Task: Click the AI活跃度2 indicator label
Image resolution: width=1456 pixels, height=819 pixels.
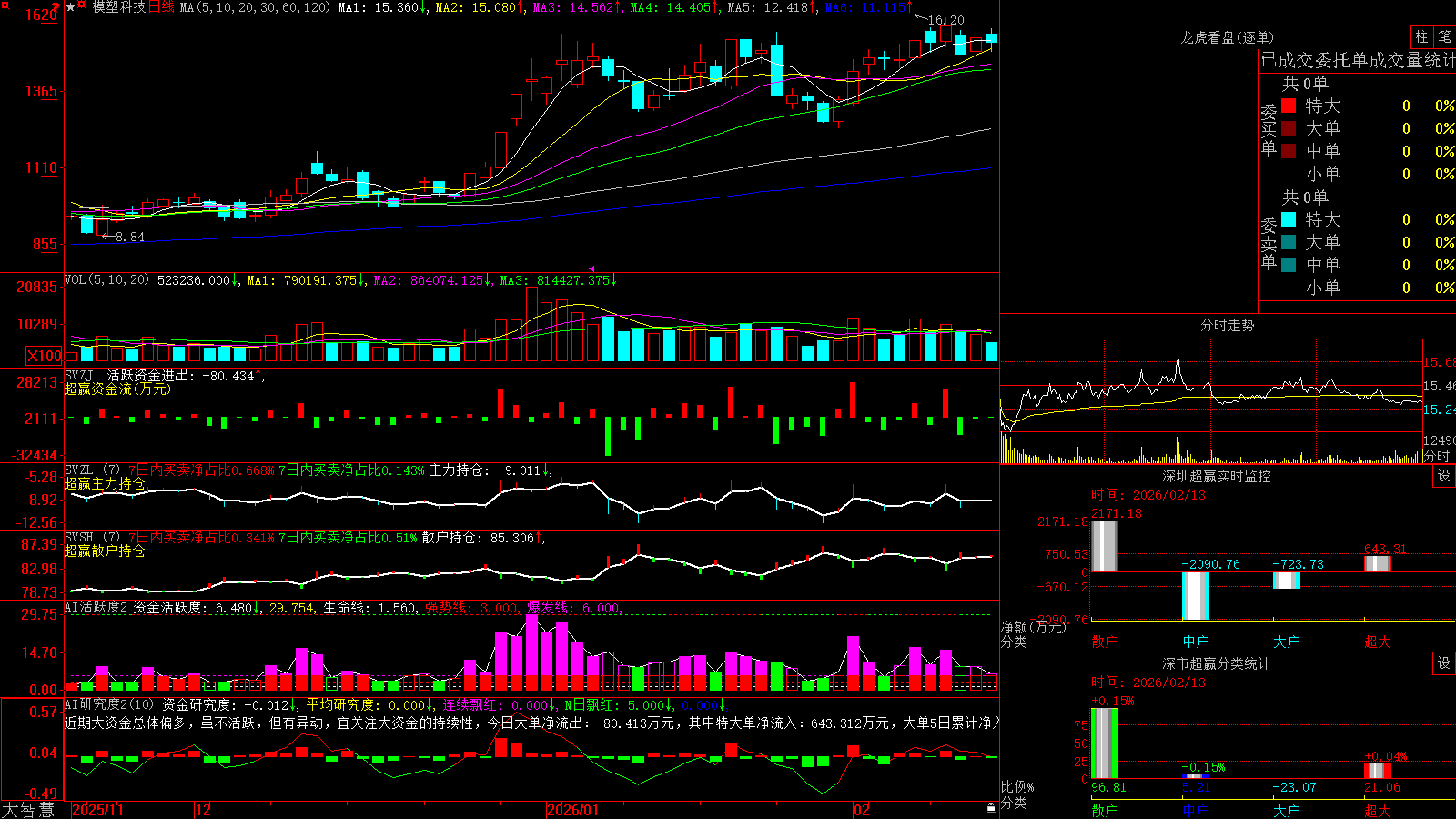Action: (96, 607)
